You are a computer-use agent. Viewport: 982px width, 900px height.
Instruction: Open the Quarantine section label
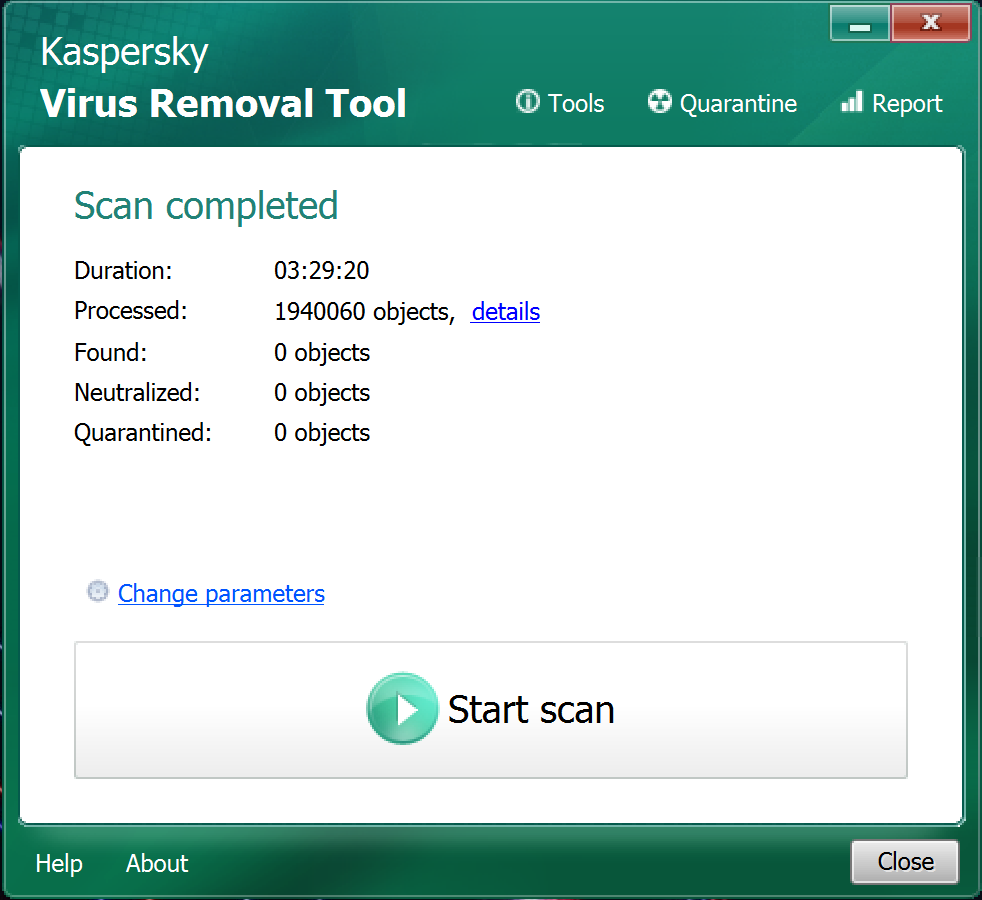(738, 104)
